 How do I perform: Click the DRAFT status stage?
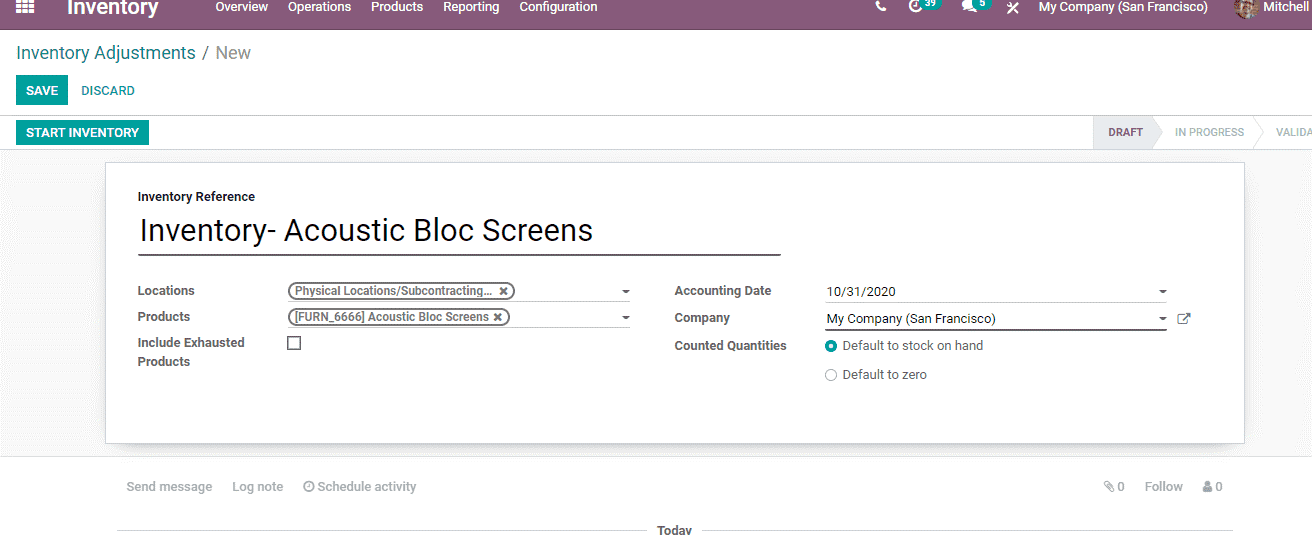tap(1125, 132)
